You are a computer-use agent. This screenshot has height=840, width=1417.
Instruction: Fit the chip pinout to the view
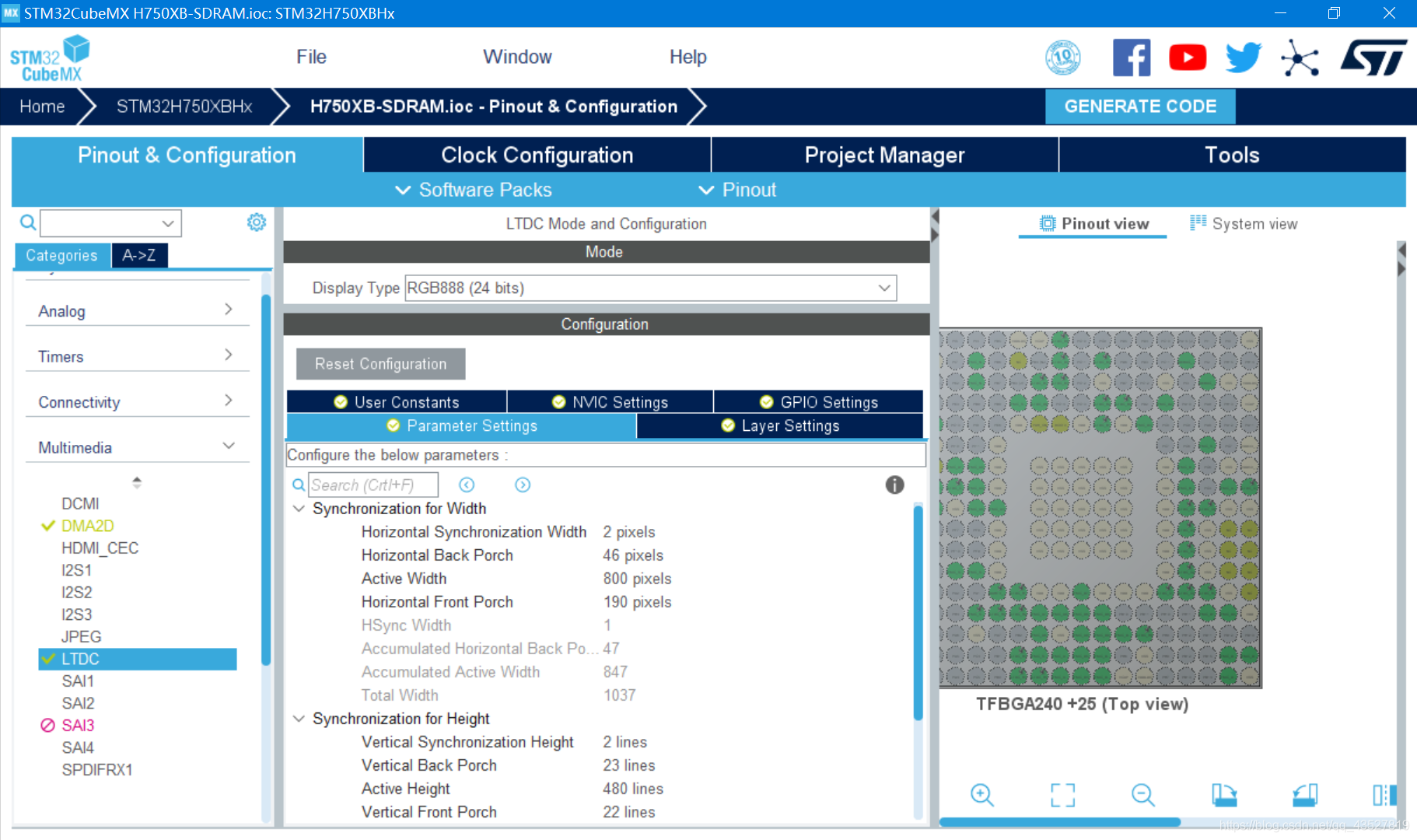click(x=1062, y=795)
